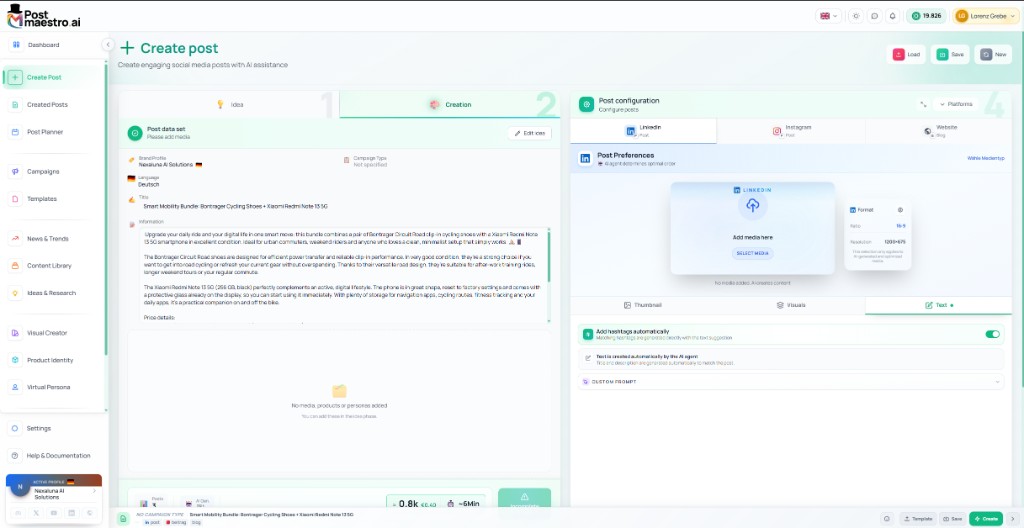Switch to the Creation step tab
Viewport: 1024px width, 528px height.
[450, 105]
